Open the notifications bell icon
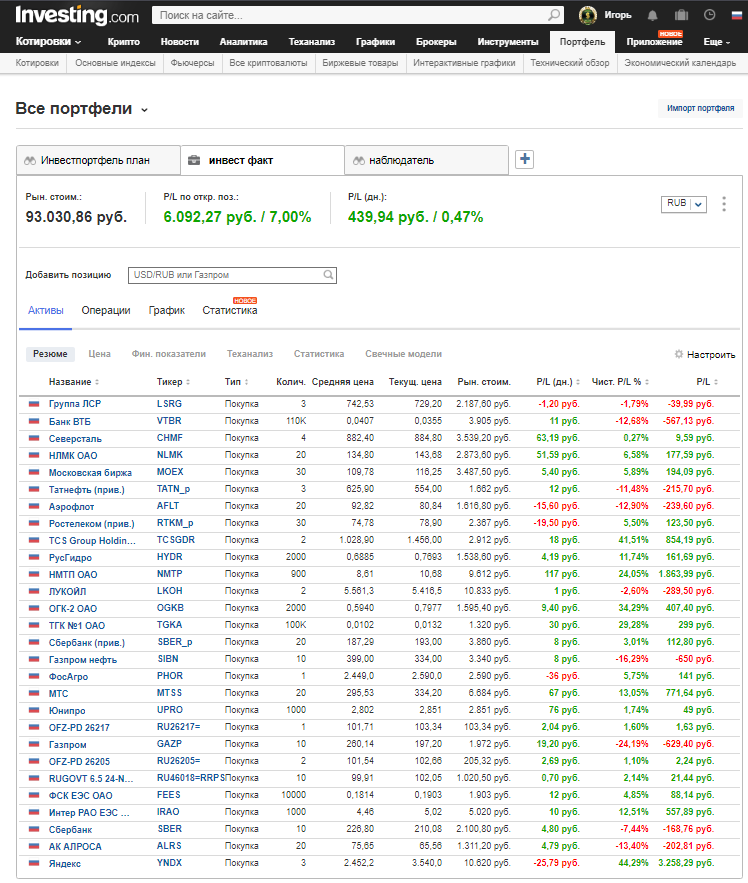Image resolution: width=748 pixels, height=883 pixels. click(652, 15)
